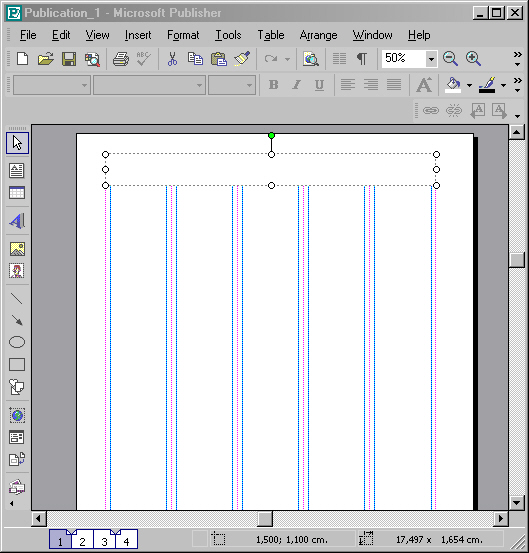Expand the Line Color dropdown arrow

[503, 85]
